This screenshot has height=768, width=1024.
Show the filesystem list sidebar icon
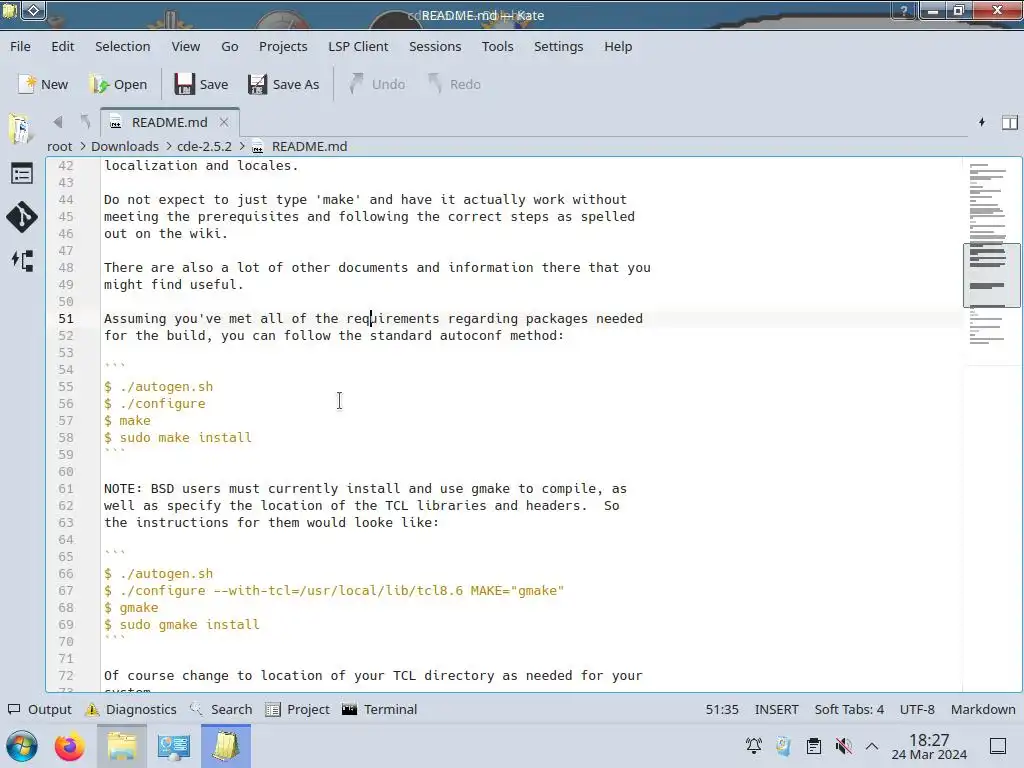(22, 174)
